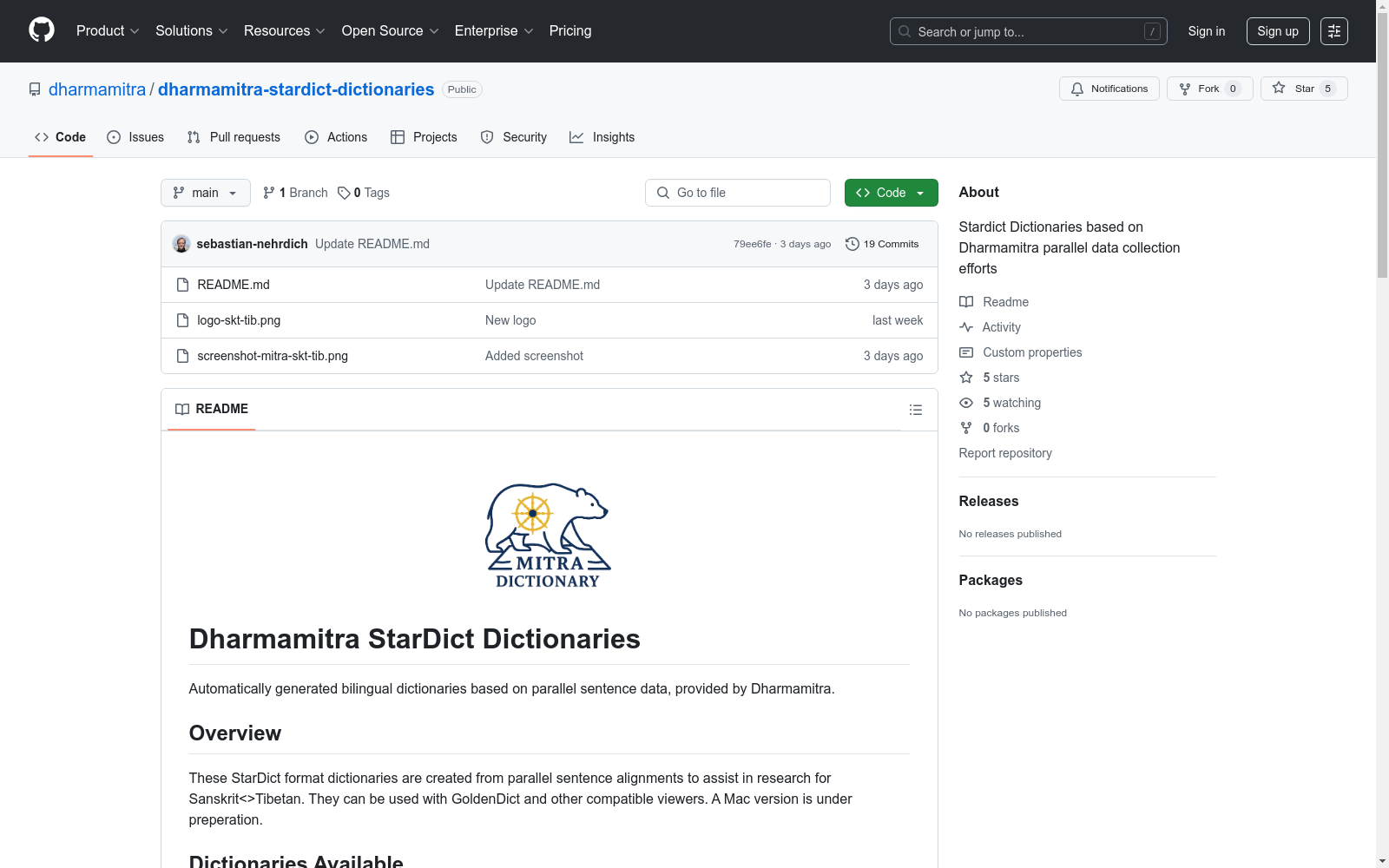
Task: Click the slash shortcut icon in search
Action: (1152, 31)
